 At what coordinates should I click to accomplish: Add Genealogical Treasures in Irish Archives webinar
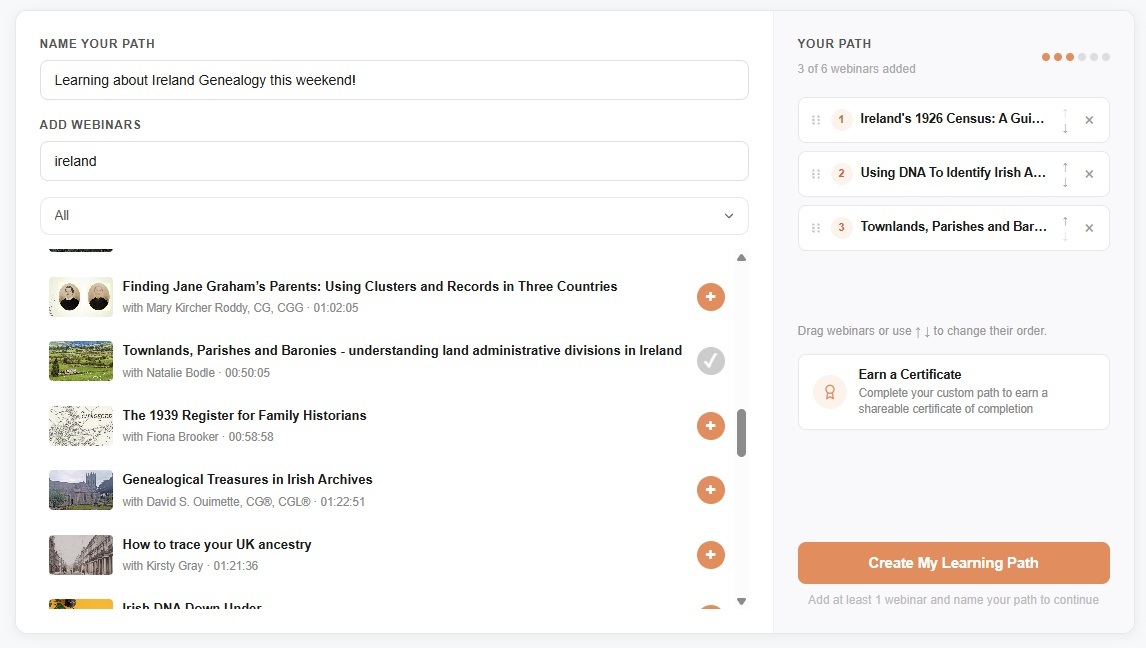click(x=710, y=490)
